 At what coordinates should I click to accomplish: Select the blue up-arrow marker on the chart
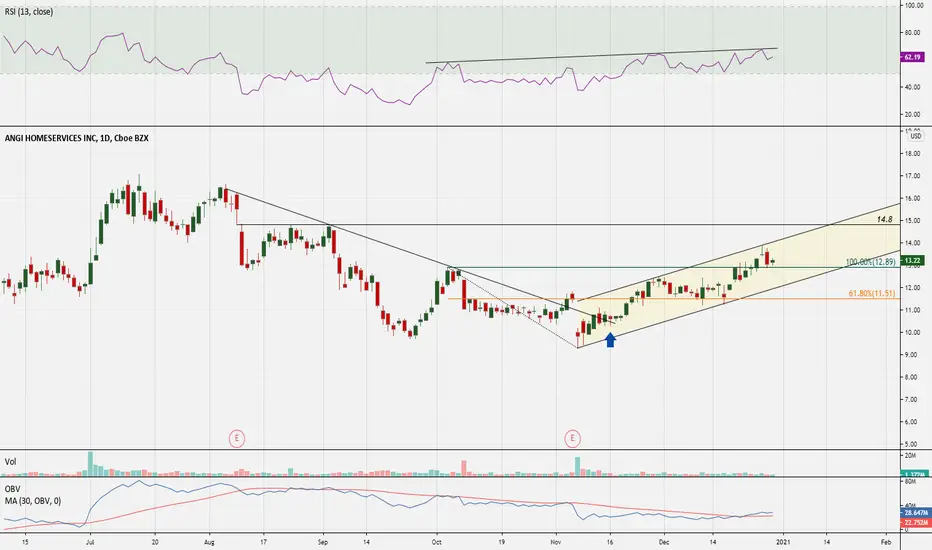click(x=610, y=340)
